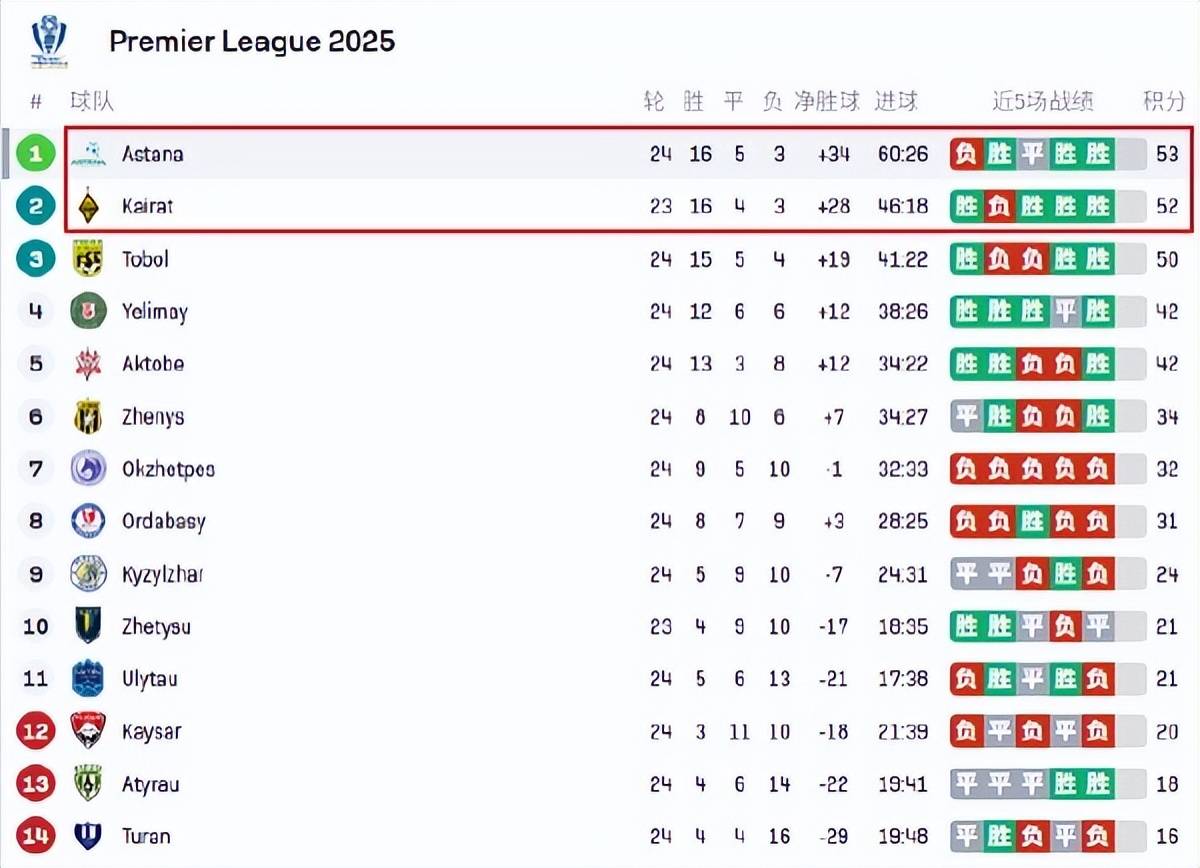1200x868 pixels.
Task: Click the Tobol team badge
Action: click(88, 259)
